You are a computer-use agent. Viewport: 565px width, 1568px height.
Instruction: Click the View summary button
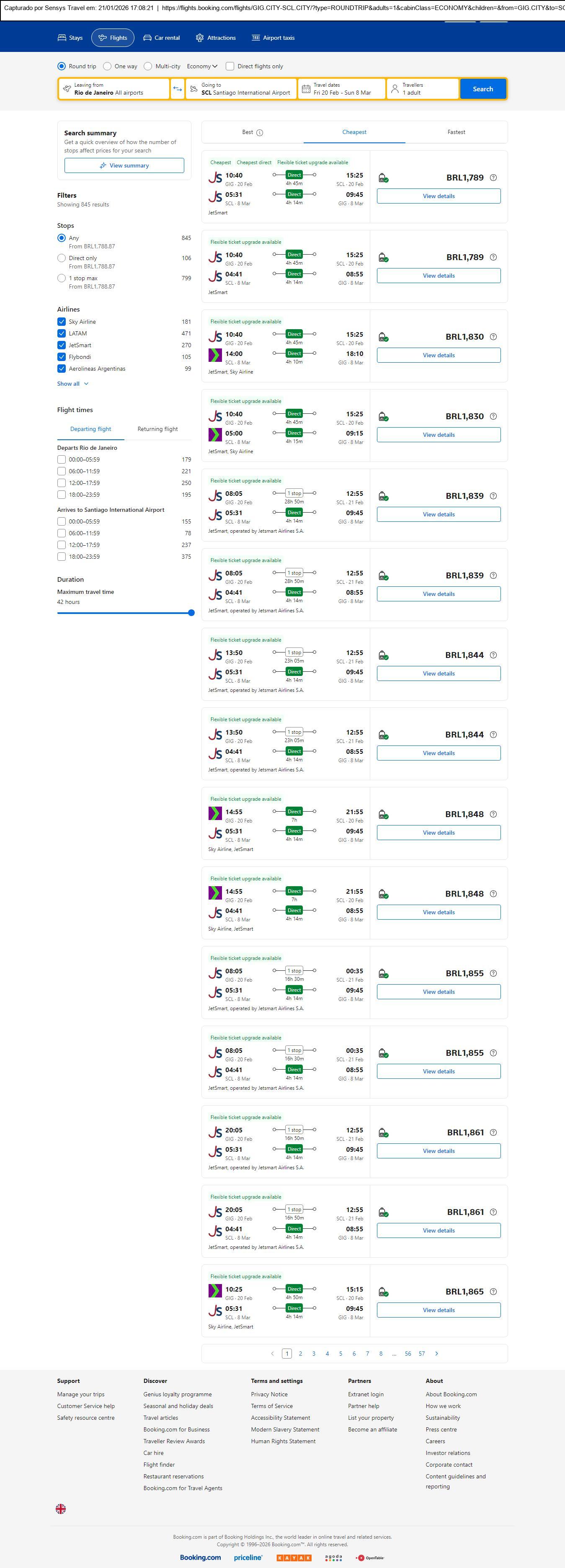124,165
